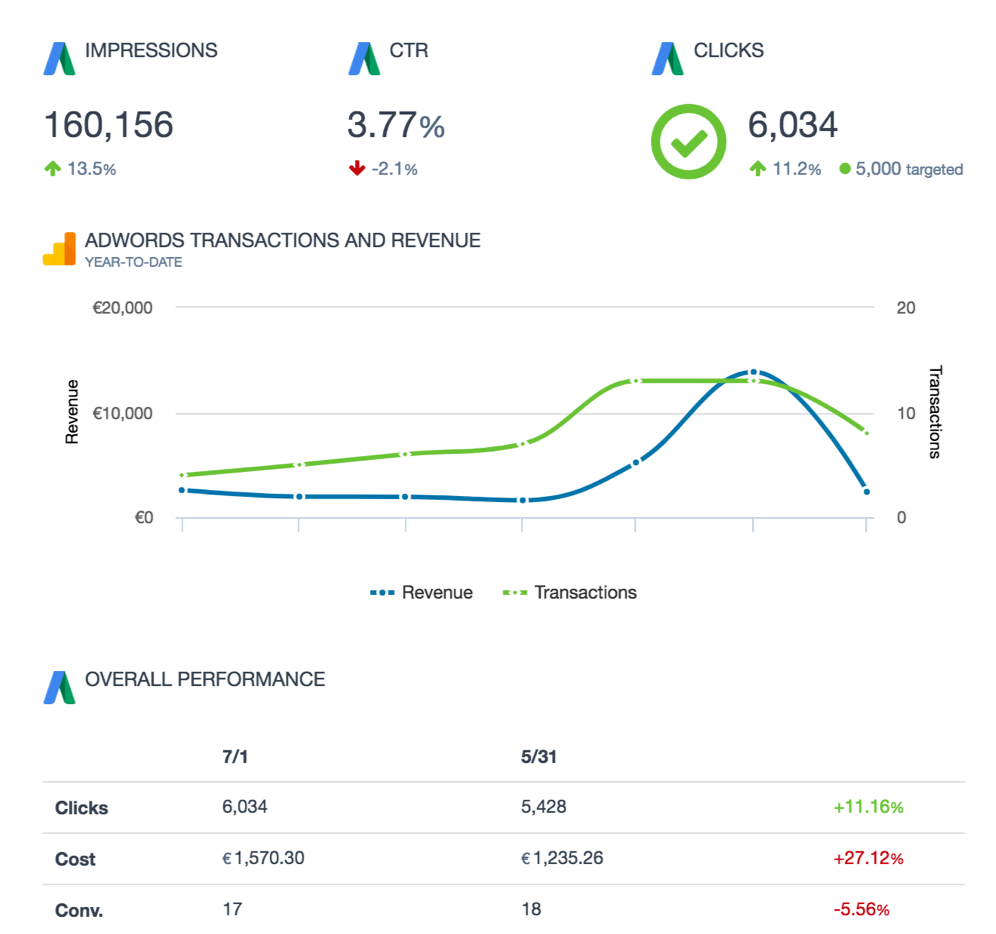Expand the OVERALL PERFORMANCE section
Screen dimensions: 996x934
point(205,679)
